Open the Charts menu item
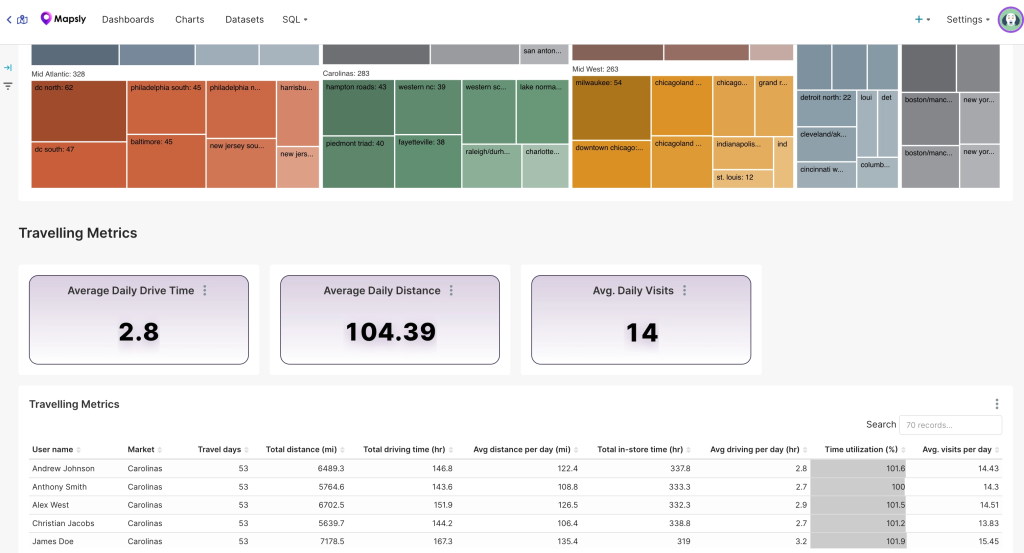Viewport: 1024px width, 553px height. (189, 19)
